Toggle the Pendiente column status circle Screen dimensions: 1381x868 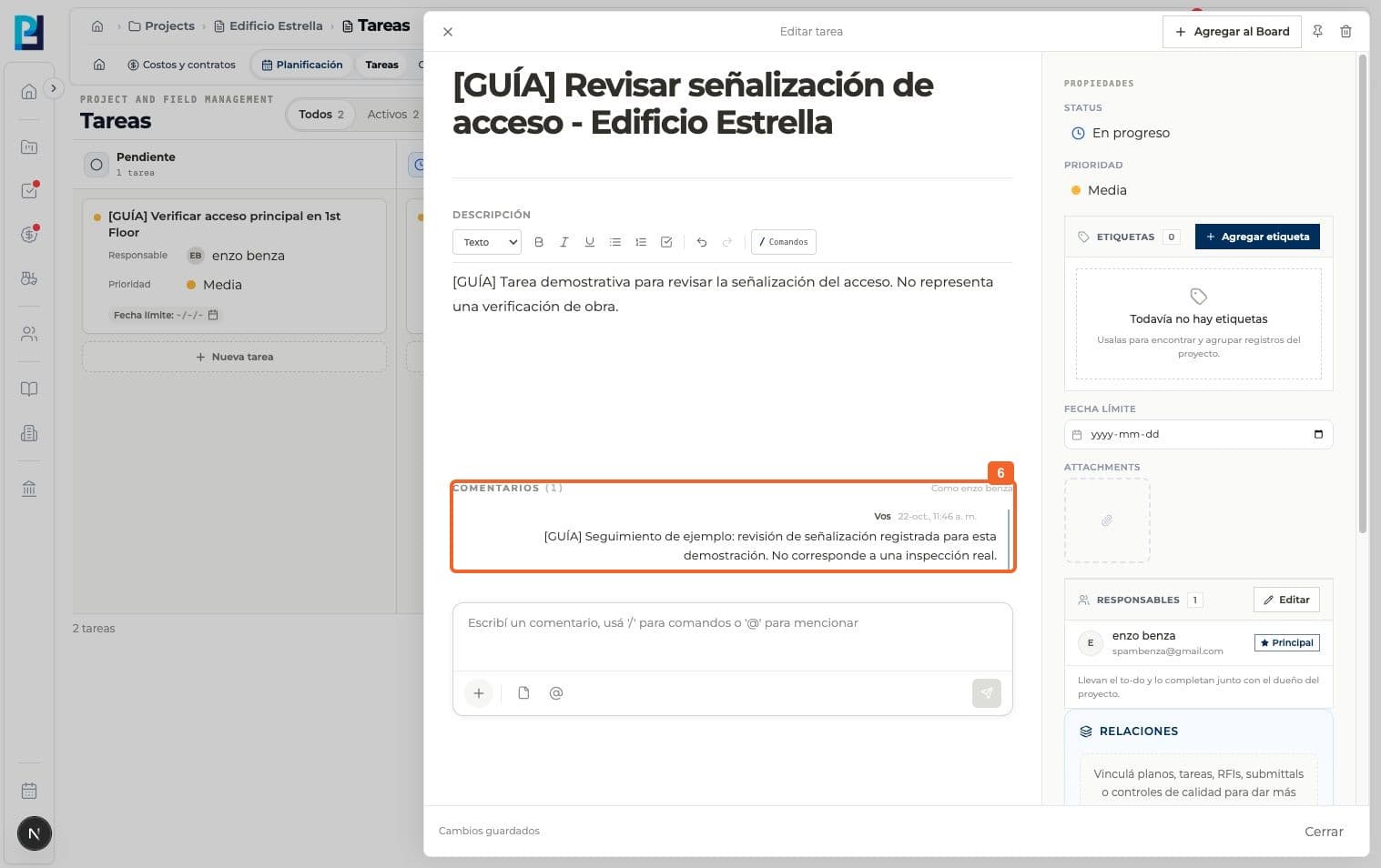96,165
